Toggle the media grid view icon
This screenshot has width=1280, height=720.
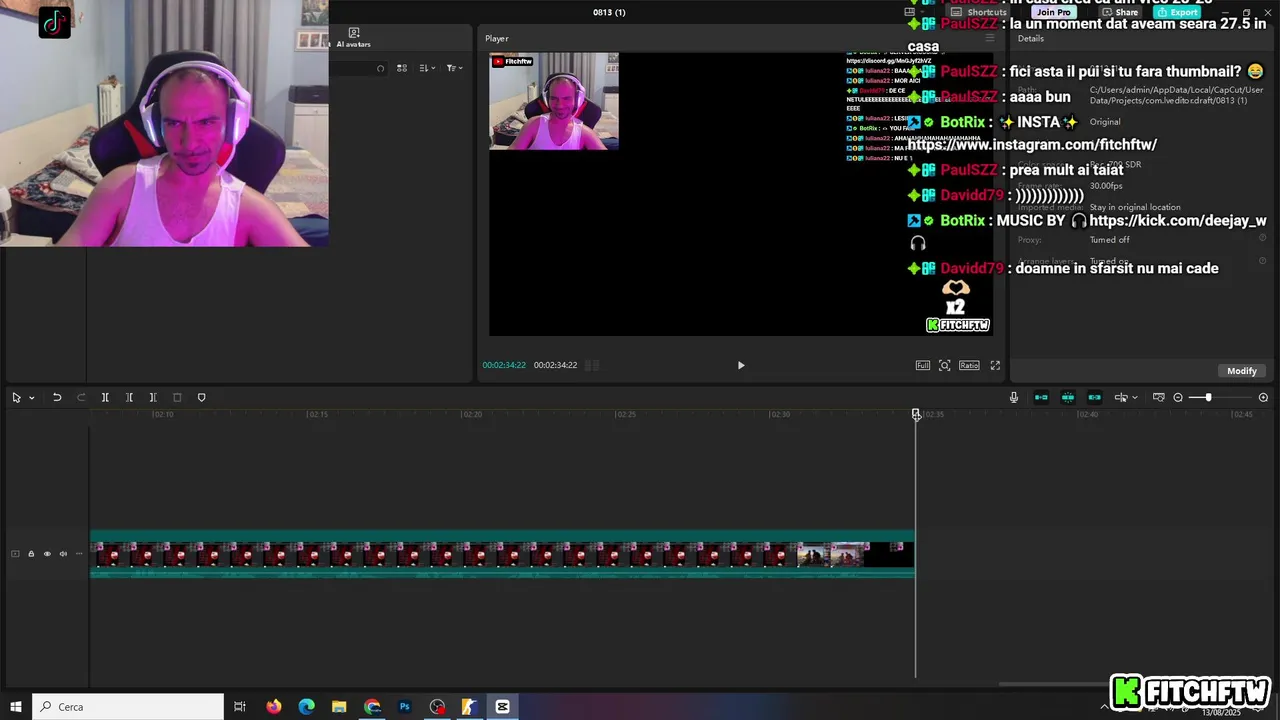(402, 68)
